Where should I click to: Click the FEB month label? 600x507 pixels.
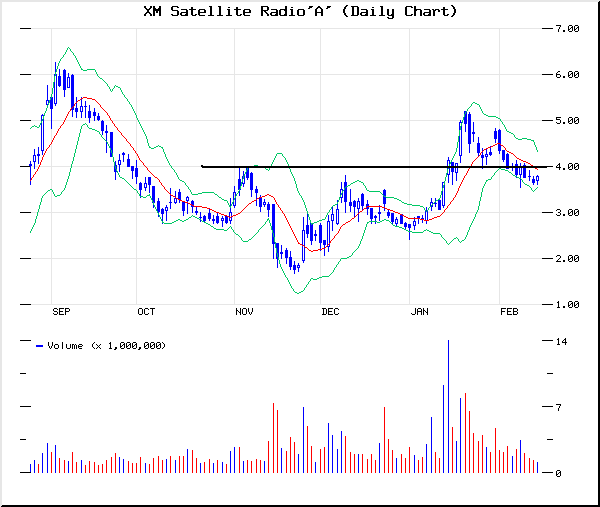509,312
